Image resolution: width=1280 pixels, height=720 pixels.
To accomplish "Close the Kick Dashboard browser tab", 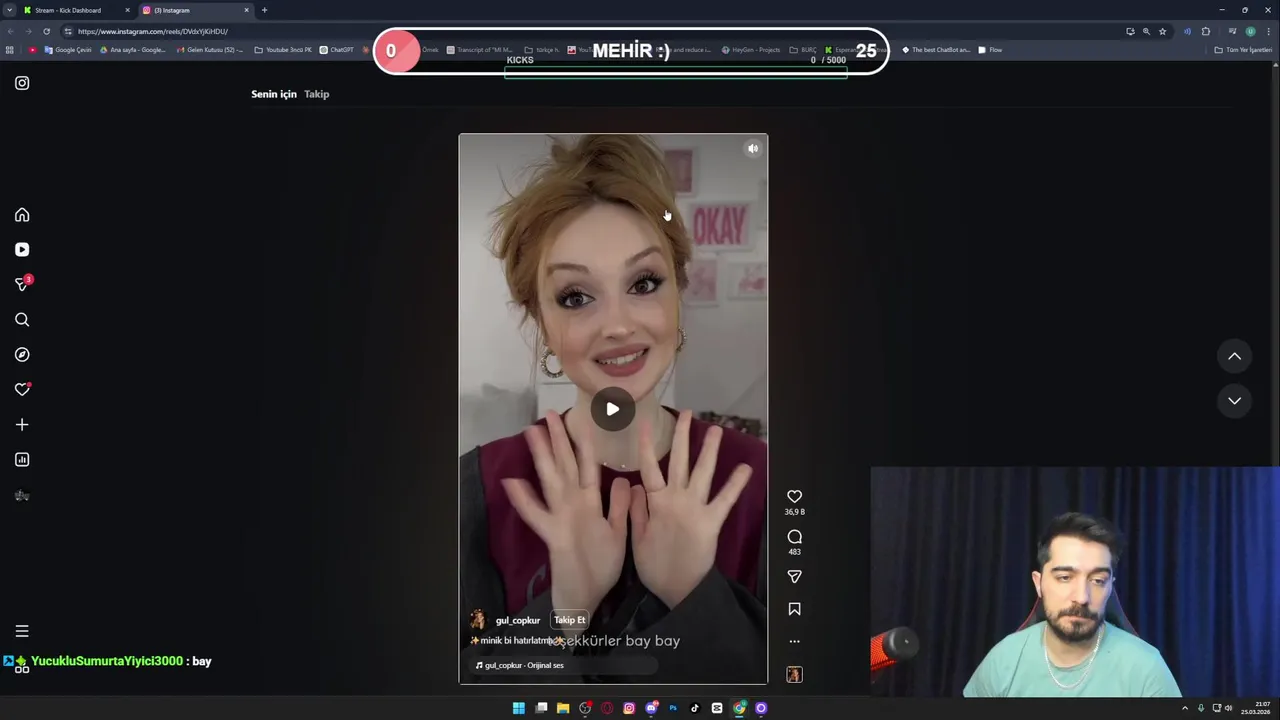I will point(127,10).
